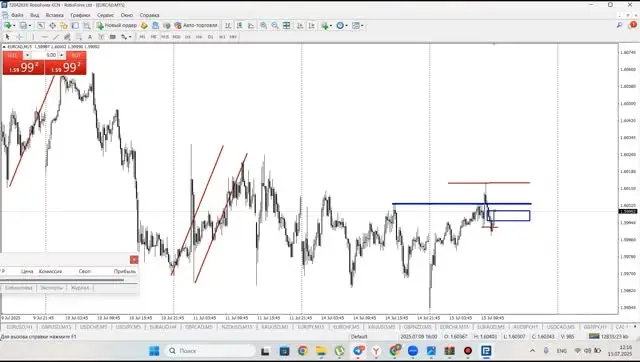Select the vertical line drawing tool

click(33, 37)
